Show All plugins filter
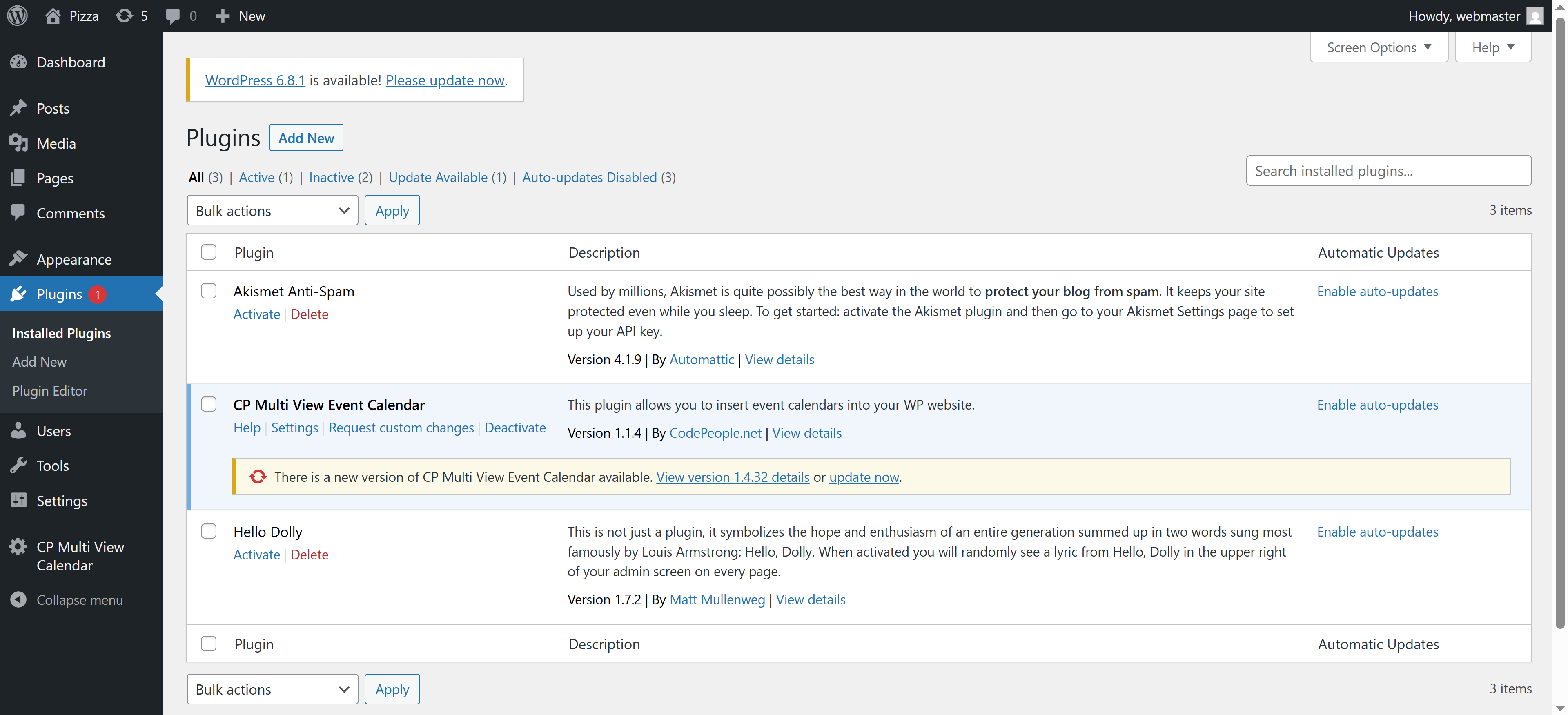Viewport: 1568px width, 715px height. pos(196,177)
